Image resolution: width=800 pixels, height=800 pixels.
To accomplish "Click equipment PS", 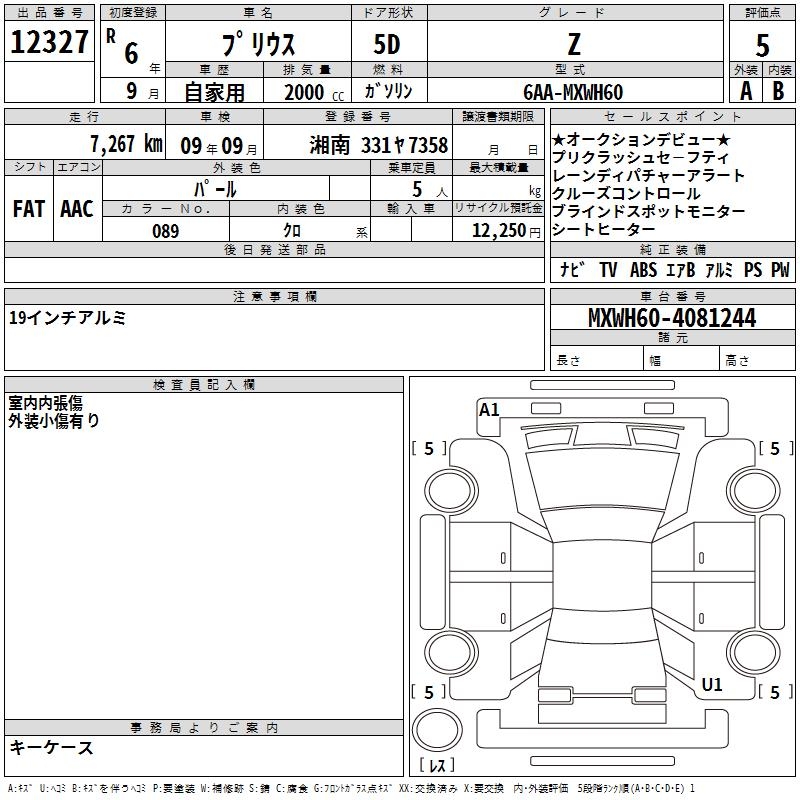I will click(753, 269).
